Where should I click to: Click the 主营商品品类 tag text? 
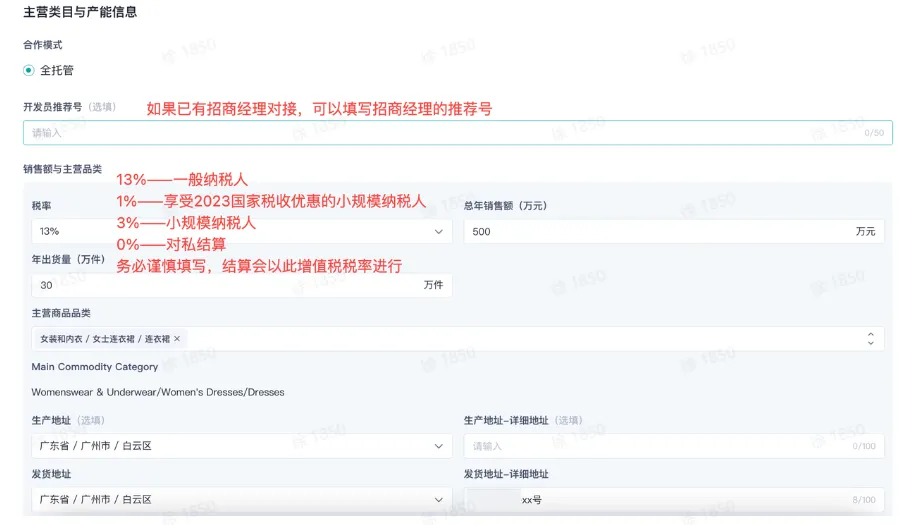click(105, 339)
